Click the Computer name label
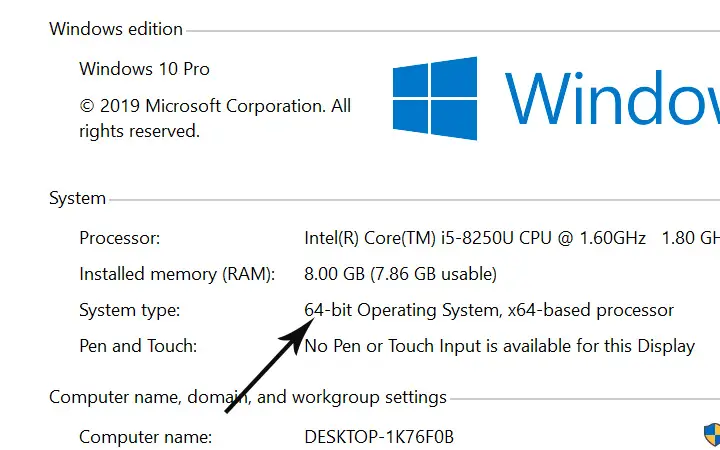Image resolution: width=720 pixels, height=450 pixels. [x=146, y=437]
